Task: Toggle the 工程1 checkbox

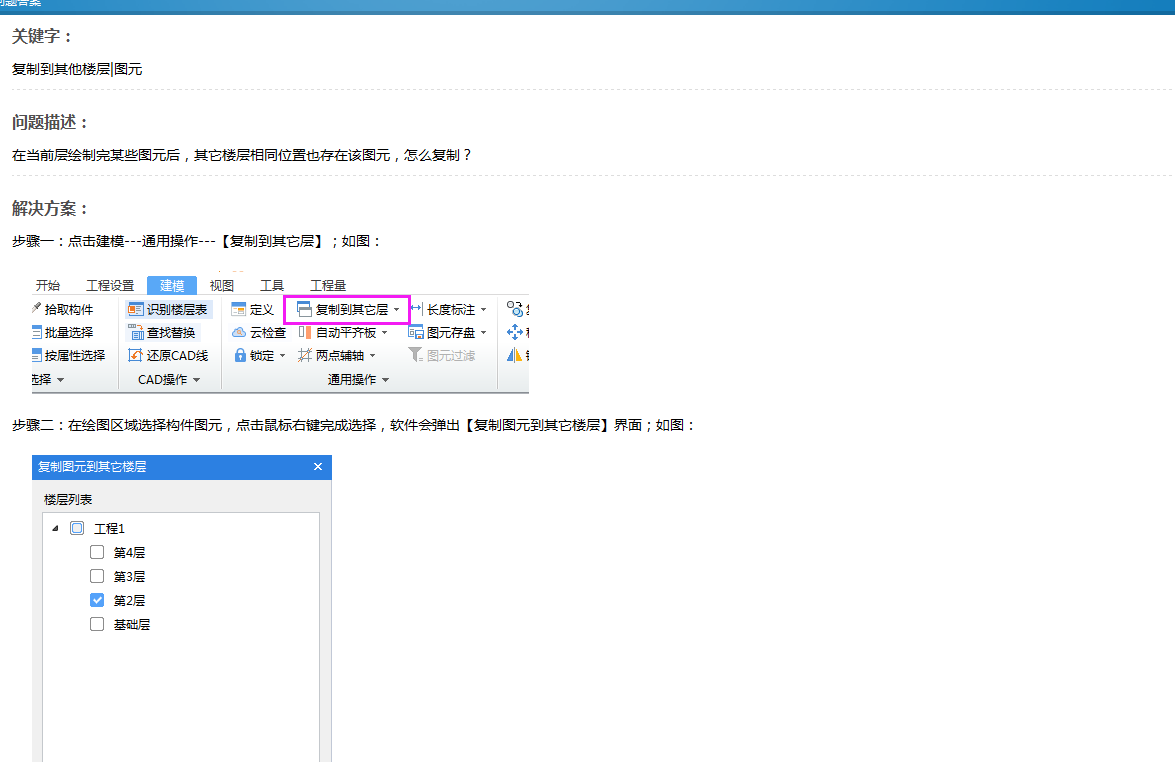Action: coord(77,528)
